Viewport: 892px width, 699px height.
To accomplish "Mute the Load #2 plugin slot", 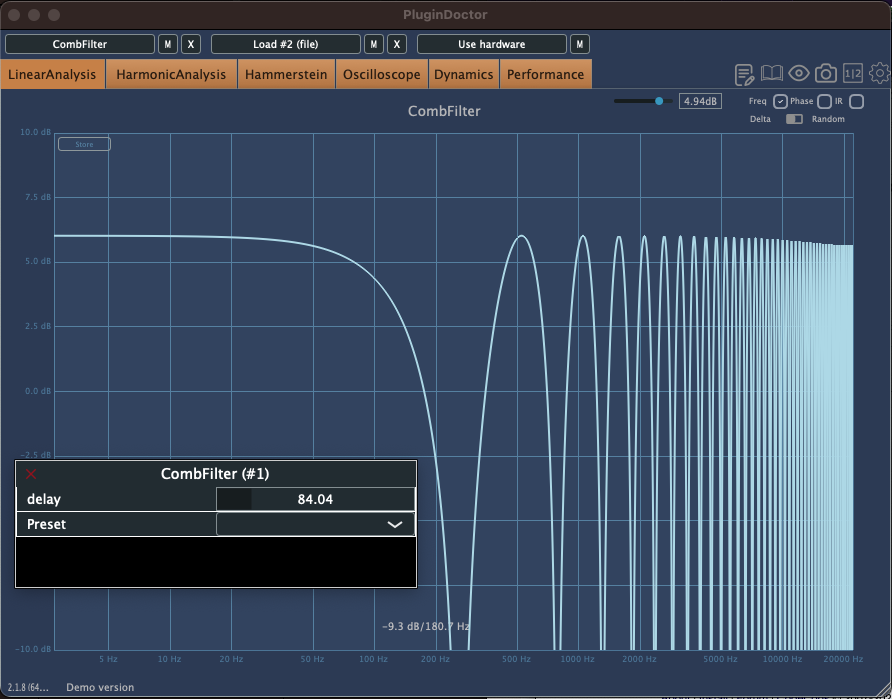I will (374, 44).
